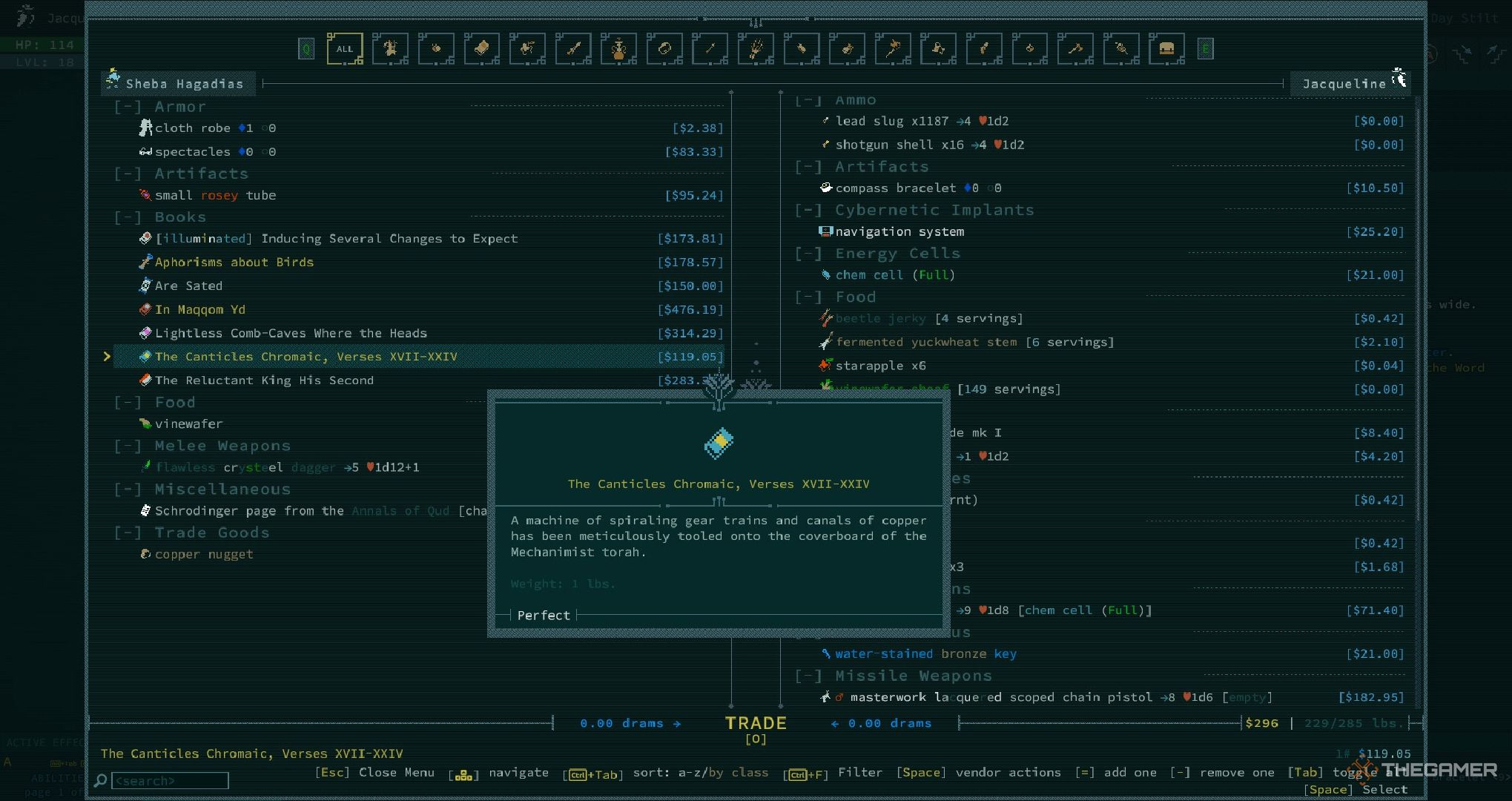The height and width of the screenshot is (801, 1512).
Task: Filter by the long-handled axe category icon
Action: (x=893, y=49)
